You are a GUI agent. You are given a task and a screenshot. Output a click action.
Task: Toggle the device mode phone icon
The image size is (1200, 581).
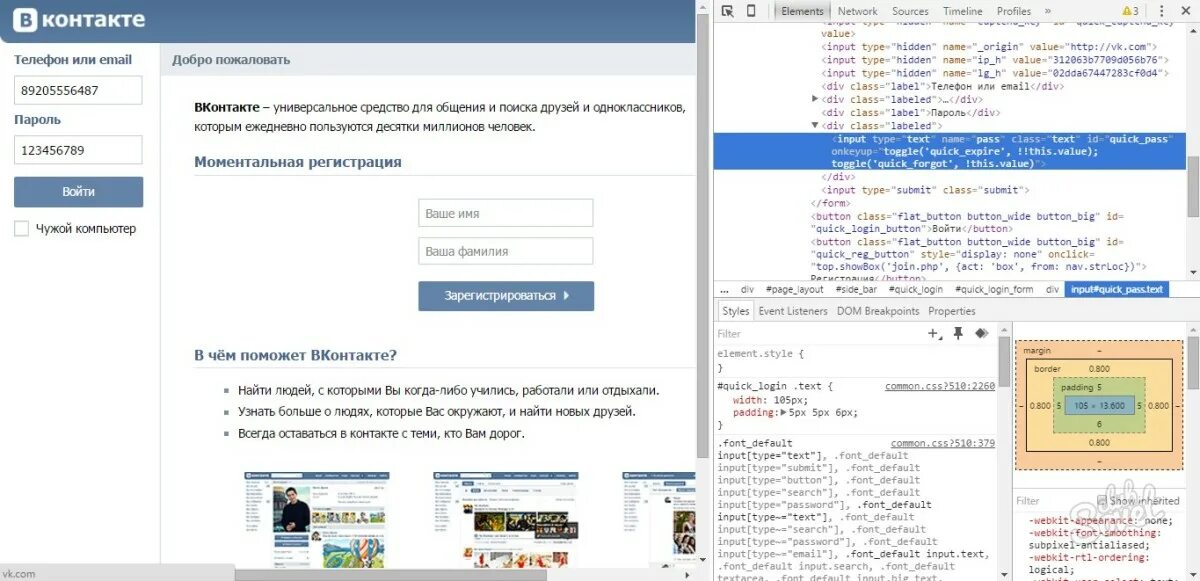coord(752,11)
